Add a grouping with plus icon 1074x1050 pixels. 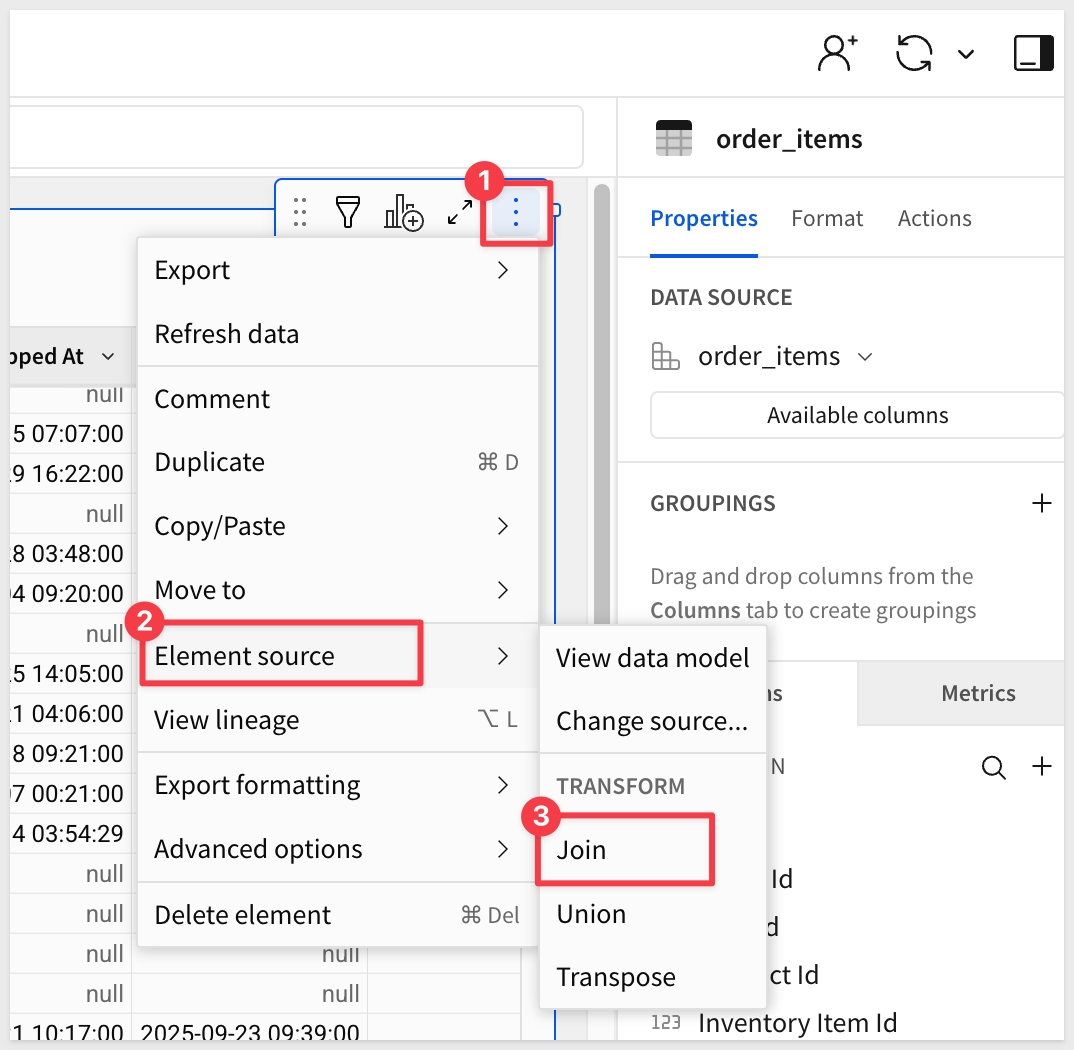(x=1042, y=503)
